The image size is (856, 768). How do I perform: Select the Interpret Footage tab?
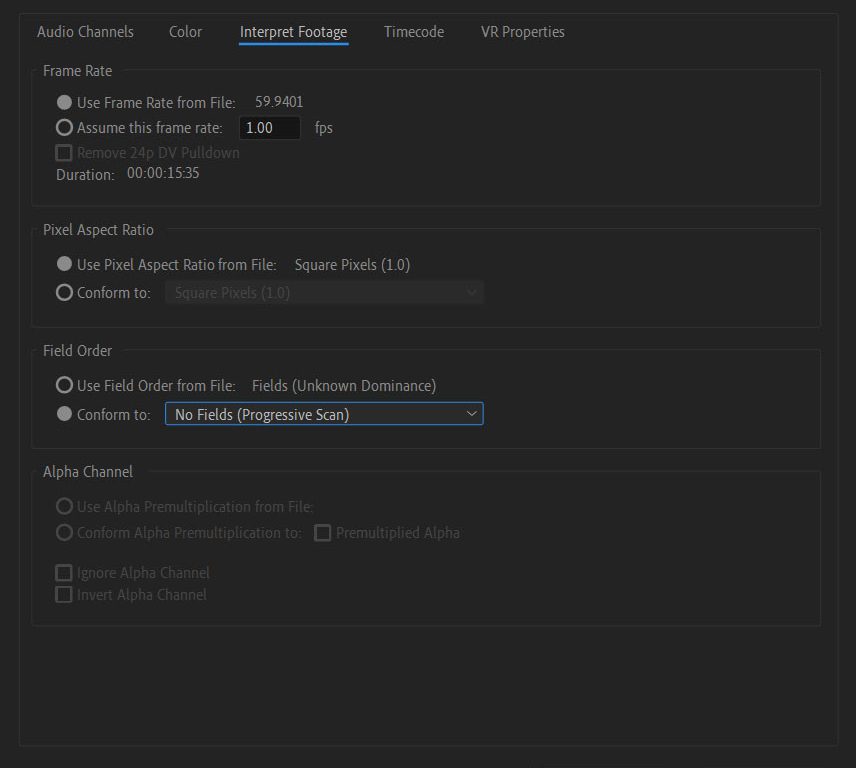click(x=293, y=32)
